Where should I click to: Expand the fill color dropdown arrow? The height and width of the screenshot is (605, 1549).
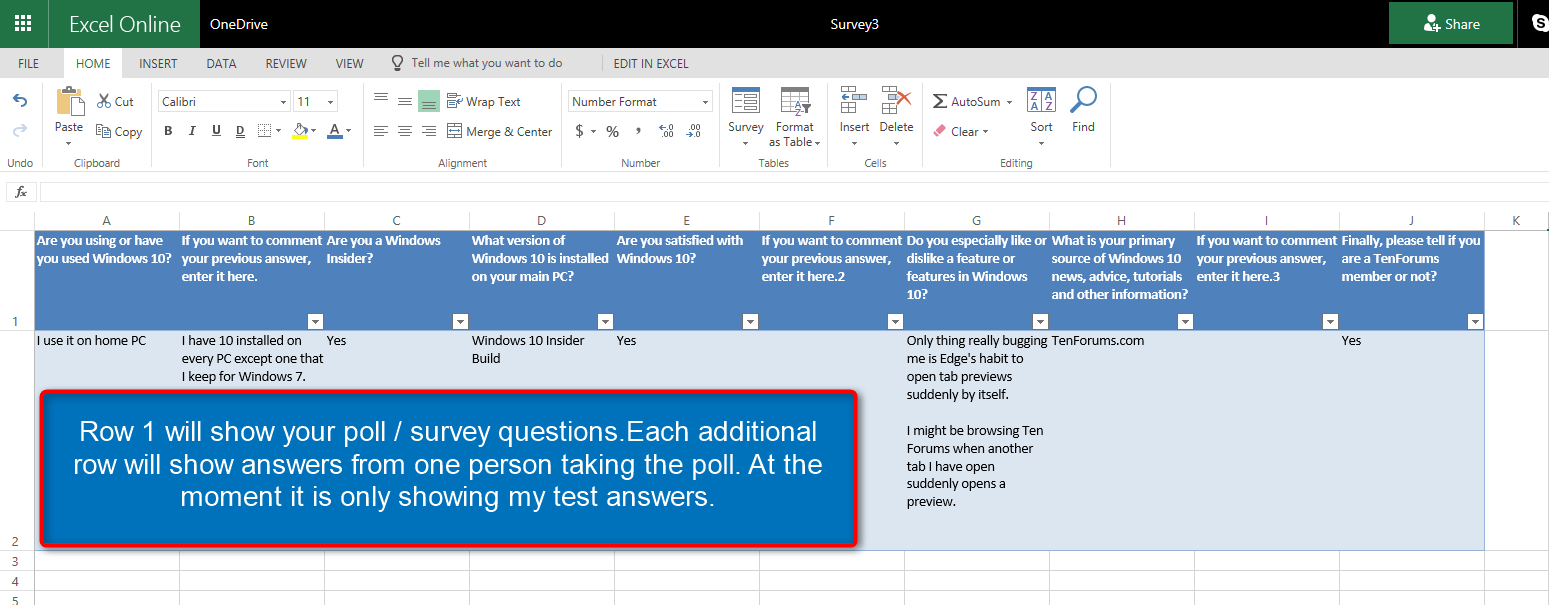pyautogui.click(x=313, y=131)
